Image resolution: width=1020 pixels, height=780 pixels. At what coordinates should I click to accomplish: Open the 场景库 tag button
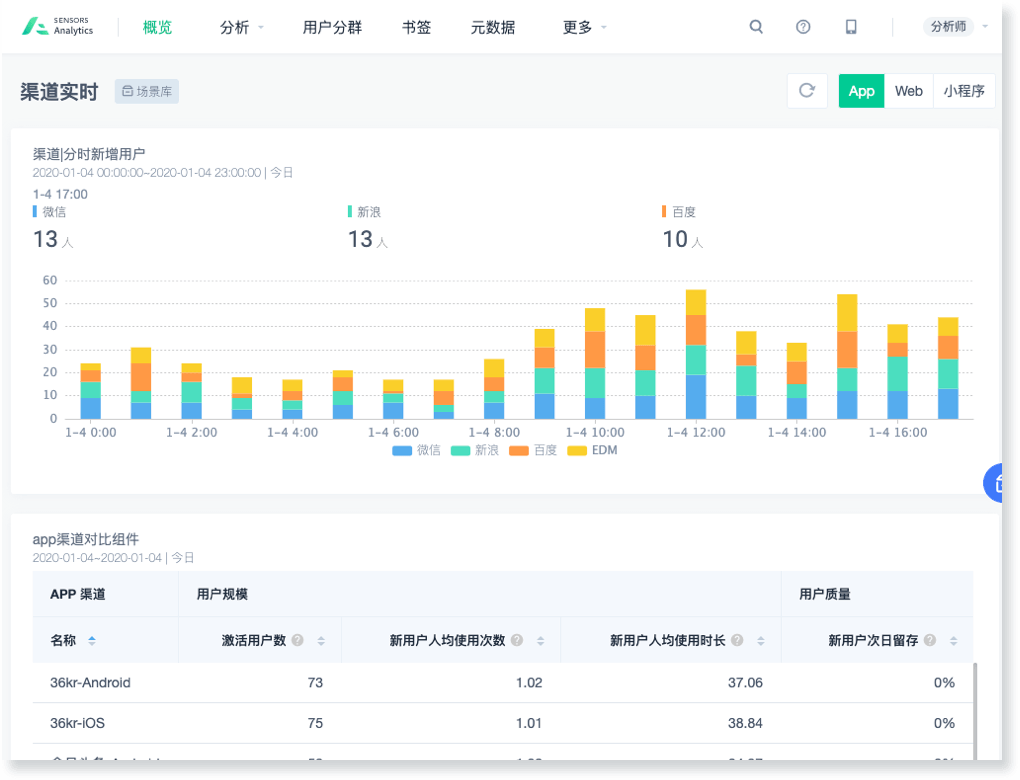[x=147, y=92]
